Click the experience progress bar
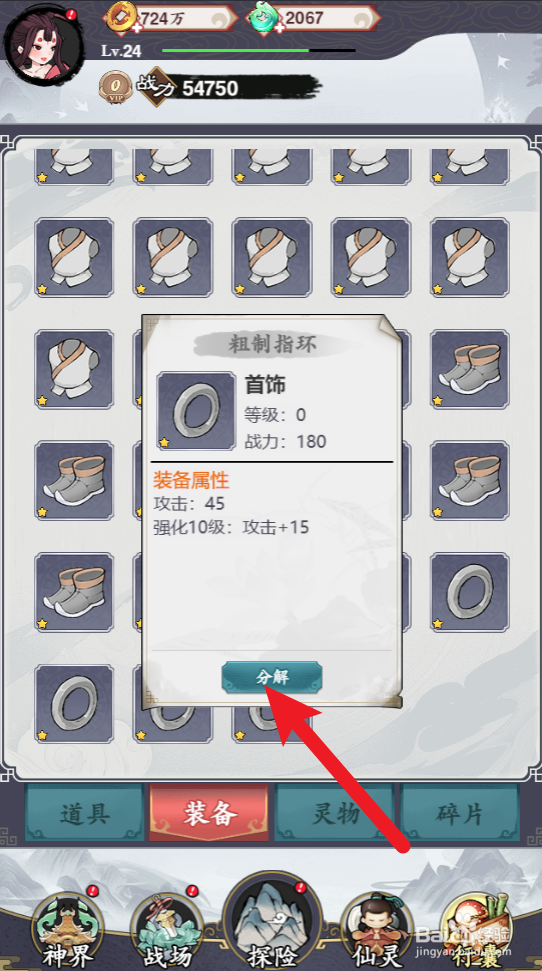 point(258,50)
